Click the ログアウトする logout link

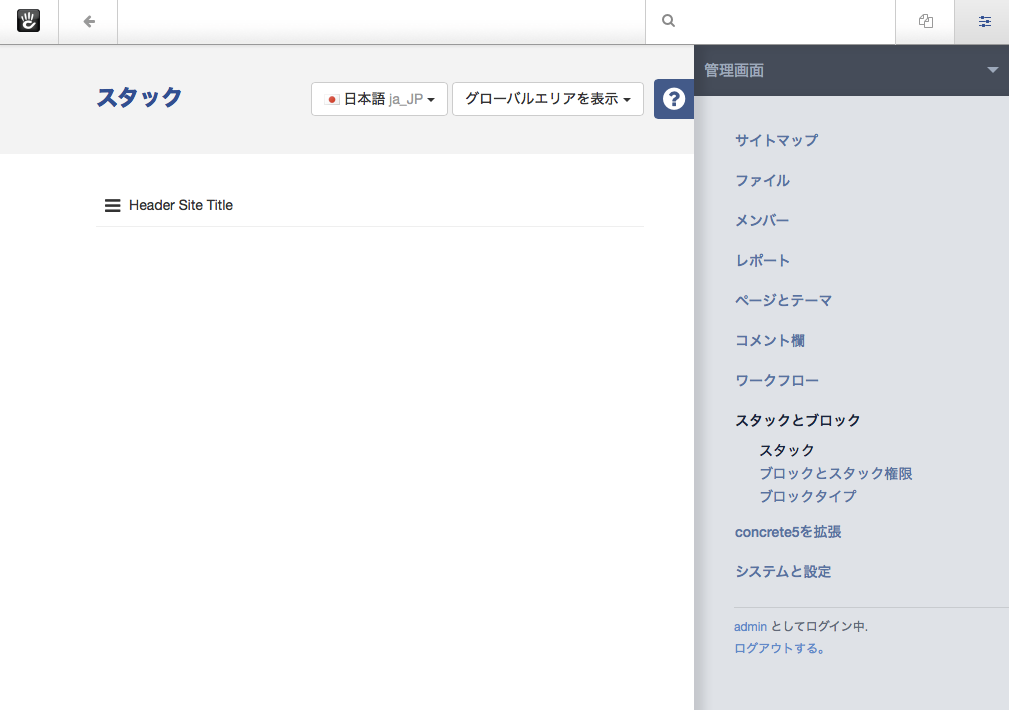pyautogui.click(x=779, y=648)
